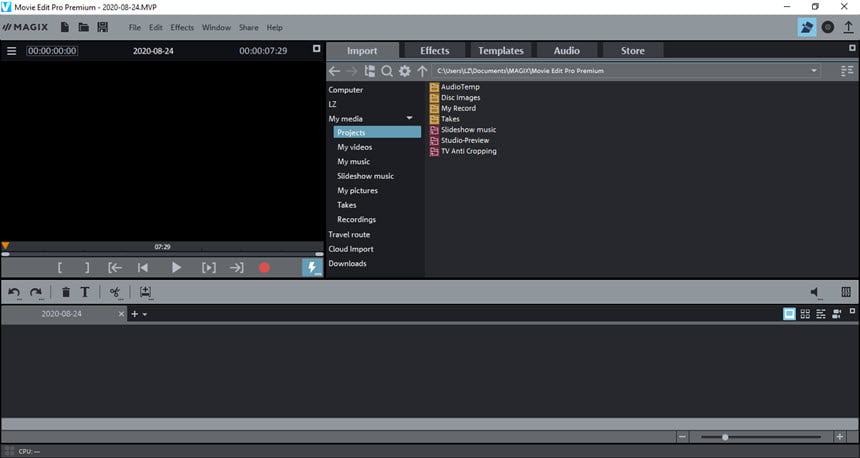This screenshot has width=860, height=458.
Task: Open the Help menu
Action: (274, 27)
